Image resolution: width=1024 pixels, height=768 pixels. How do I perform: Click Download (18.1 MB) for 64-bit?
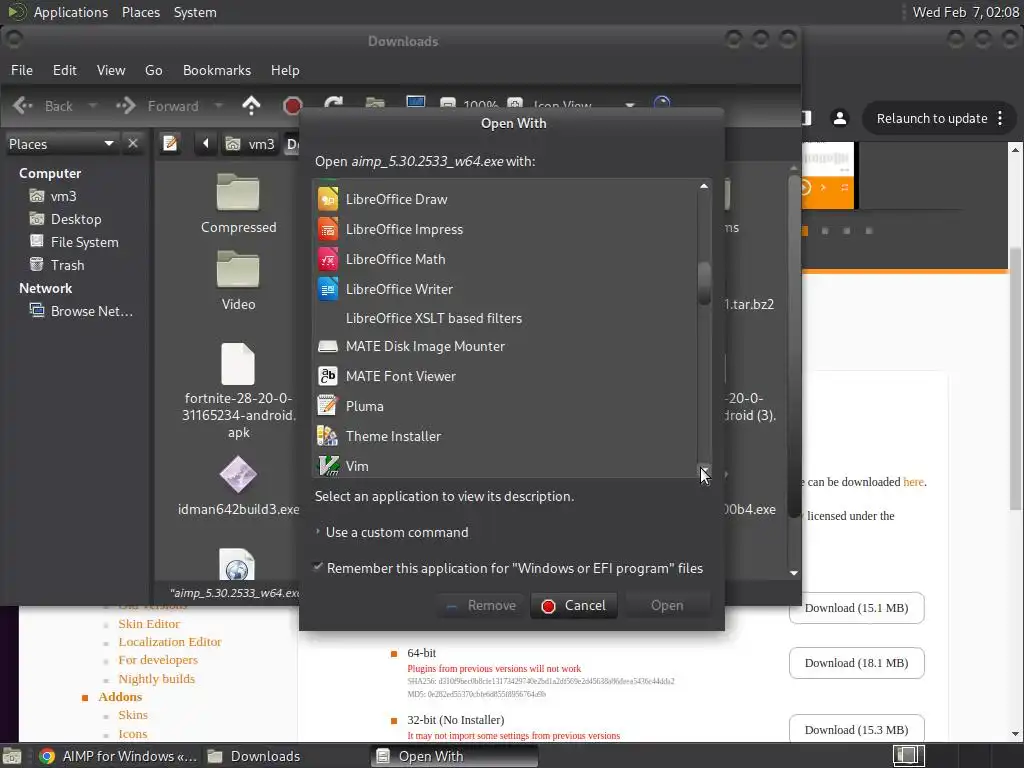pos(856,663)
